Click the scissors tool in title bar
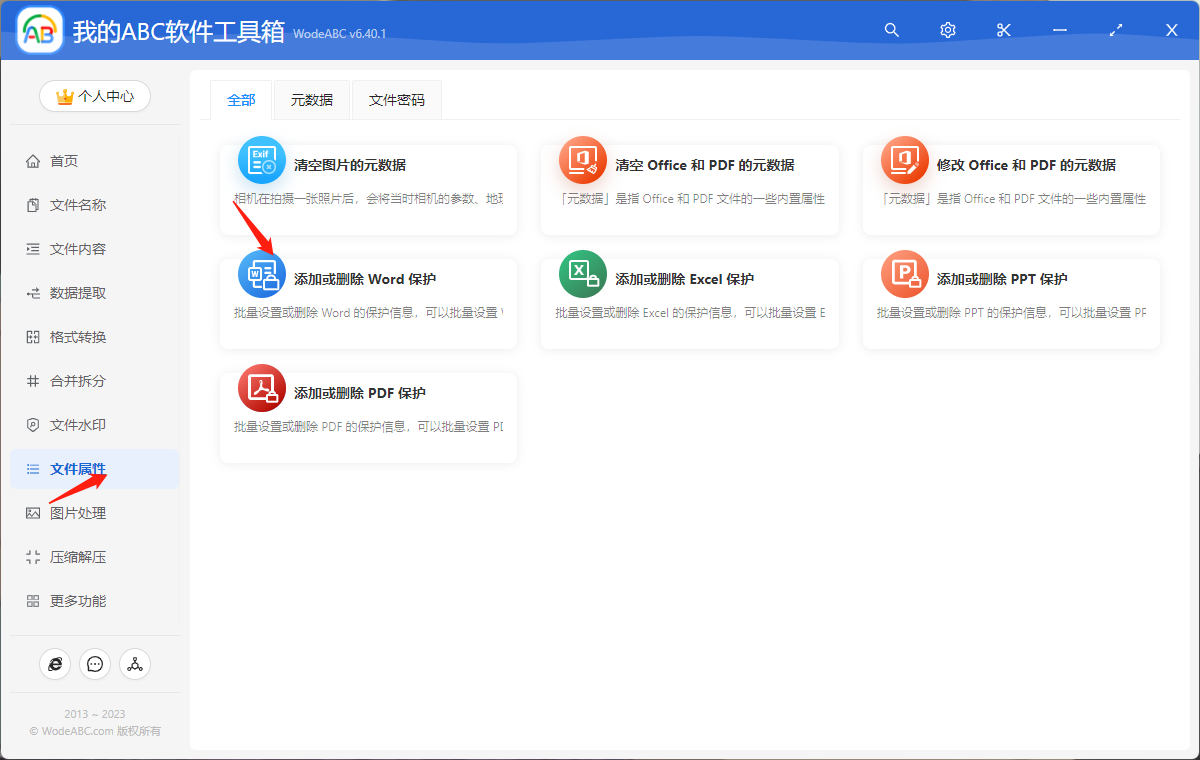Screen dimensions: 1200x760 click(x=1003, y=30)
